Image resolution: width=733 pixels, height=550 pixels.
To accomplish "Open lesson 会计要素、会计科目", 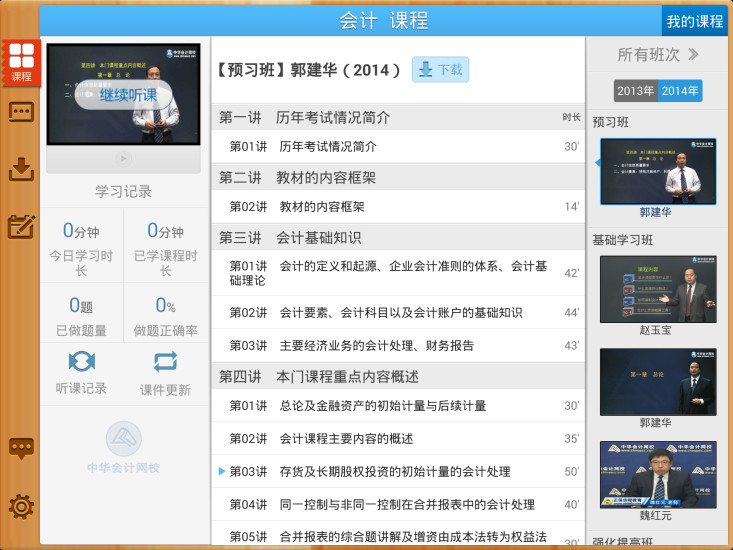I will 398,312.
